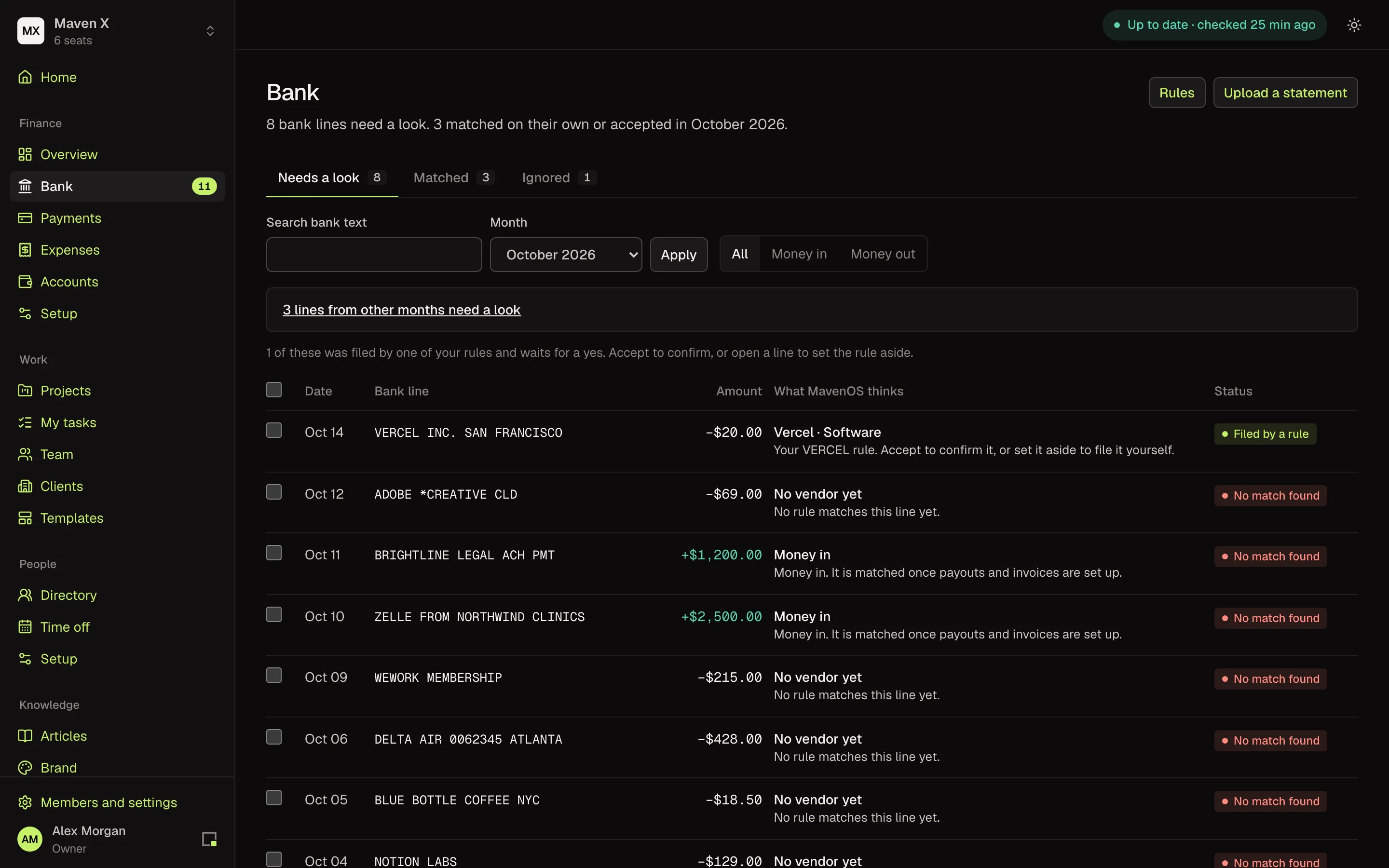Open 3 lines from other months link
The width and height of the screenshot is (1389, 868).
coord(401,310)
